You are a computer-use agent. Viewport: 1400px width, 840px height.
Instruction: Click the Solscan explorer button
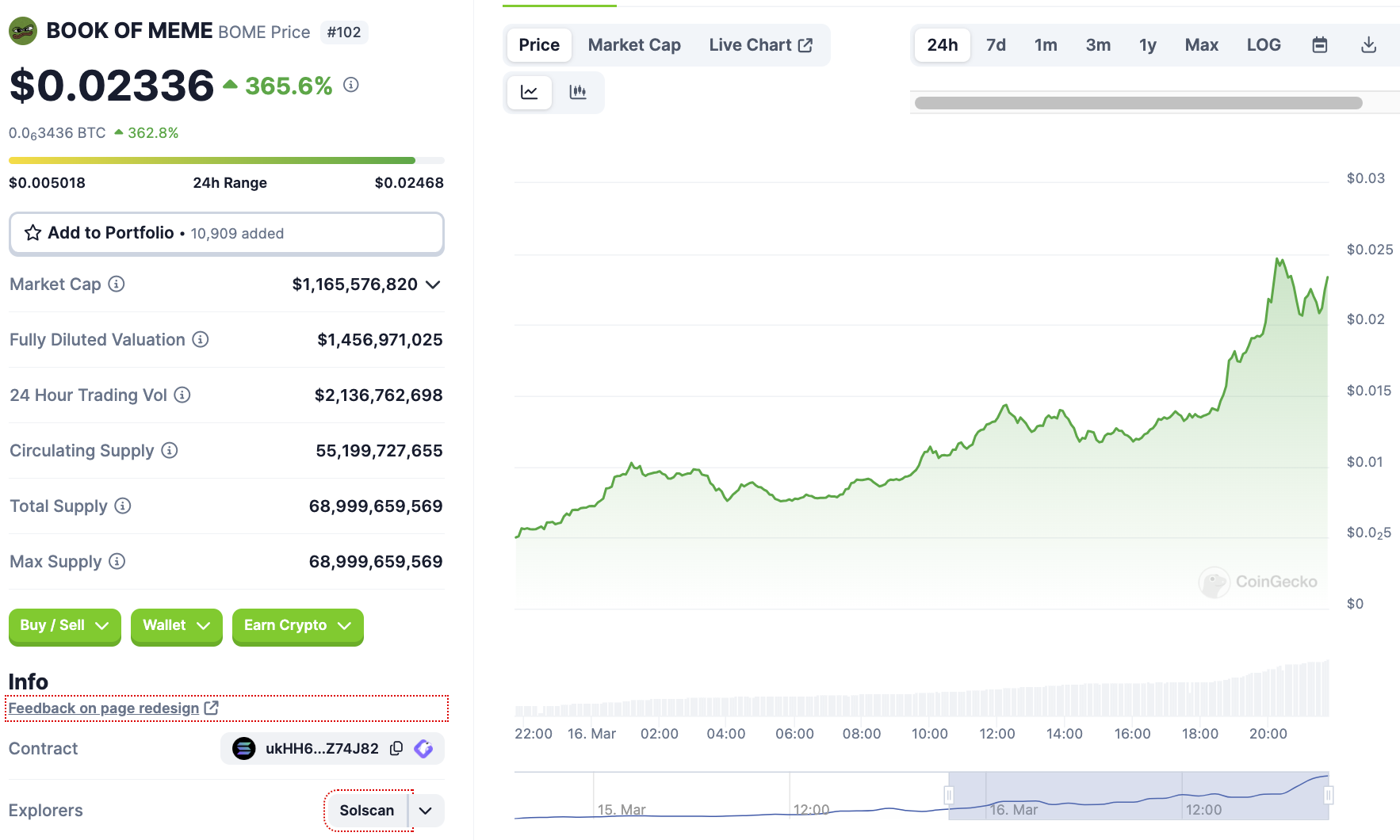coord(366,811)
